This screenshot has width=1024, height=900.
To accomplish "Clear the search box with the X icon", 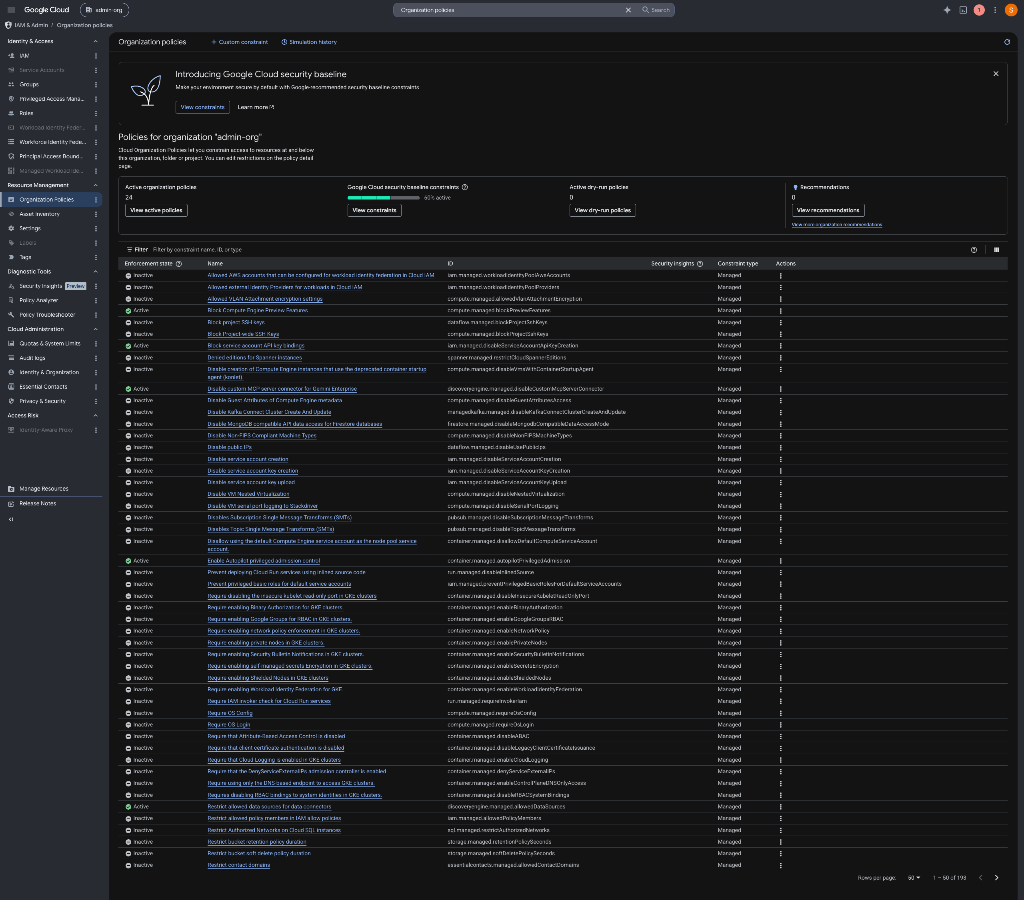I will pos(628,10).
